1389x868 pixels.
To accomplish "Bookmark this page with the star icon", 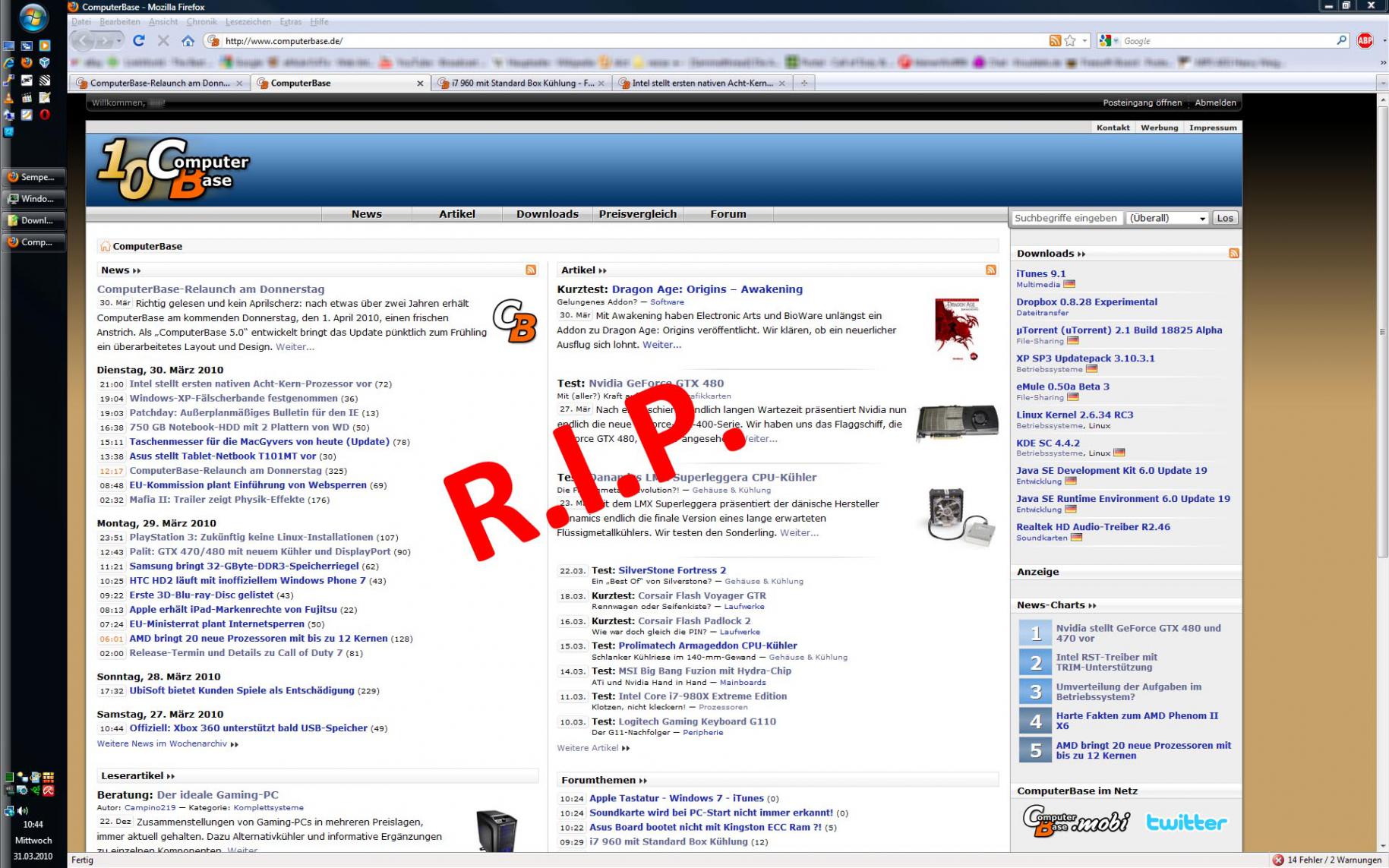I will click(x=1070, y=41).
